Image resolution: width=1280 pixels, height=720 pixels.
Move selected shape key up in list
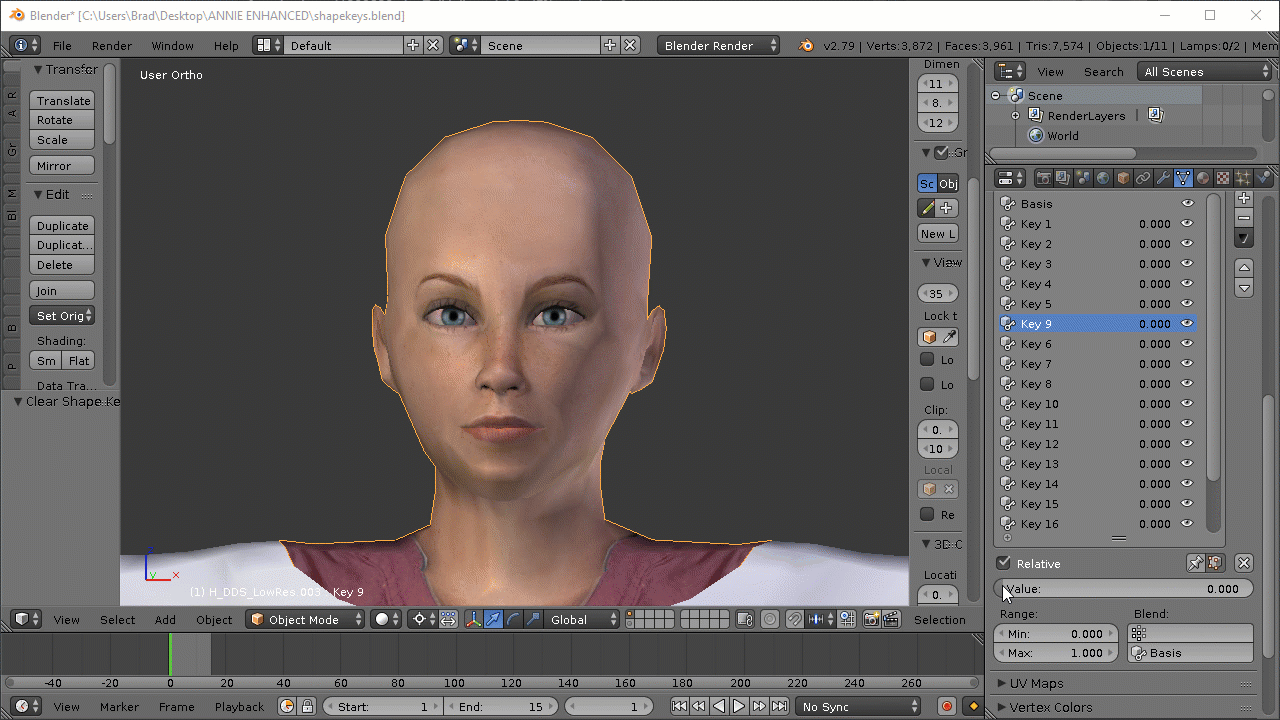click(1244, 267)
